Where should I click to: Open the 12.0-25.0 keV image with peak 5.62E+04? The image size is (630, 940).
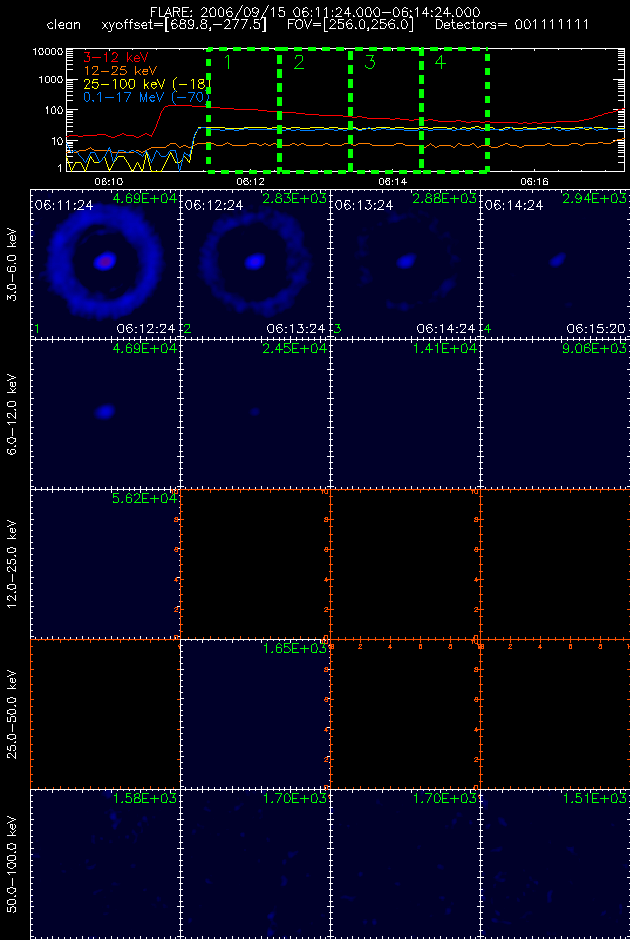coord(105,564)
